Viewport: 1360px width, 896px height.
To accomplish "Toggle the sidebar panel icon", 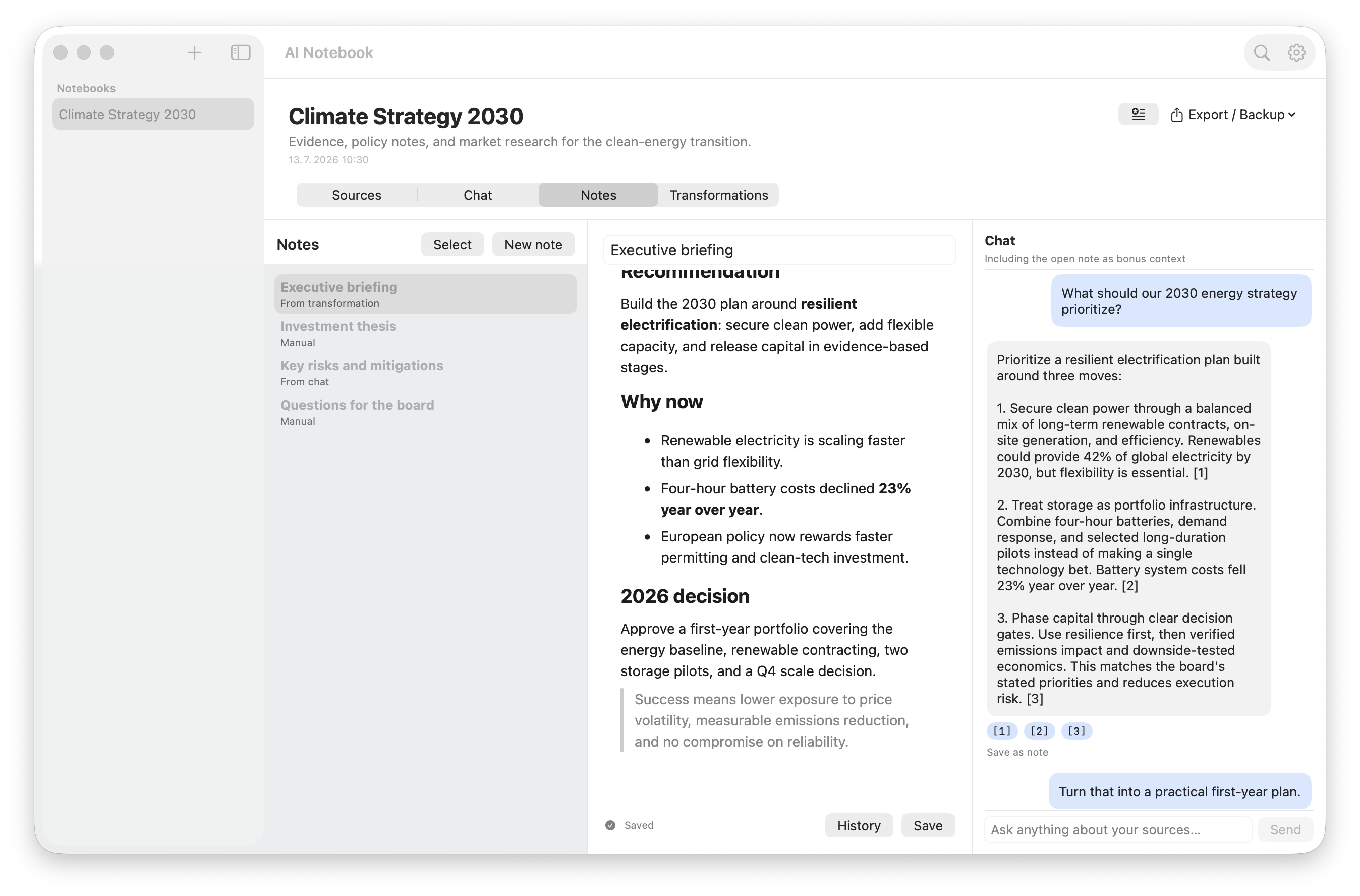I will [241, 52].
